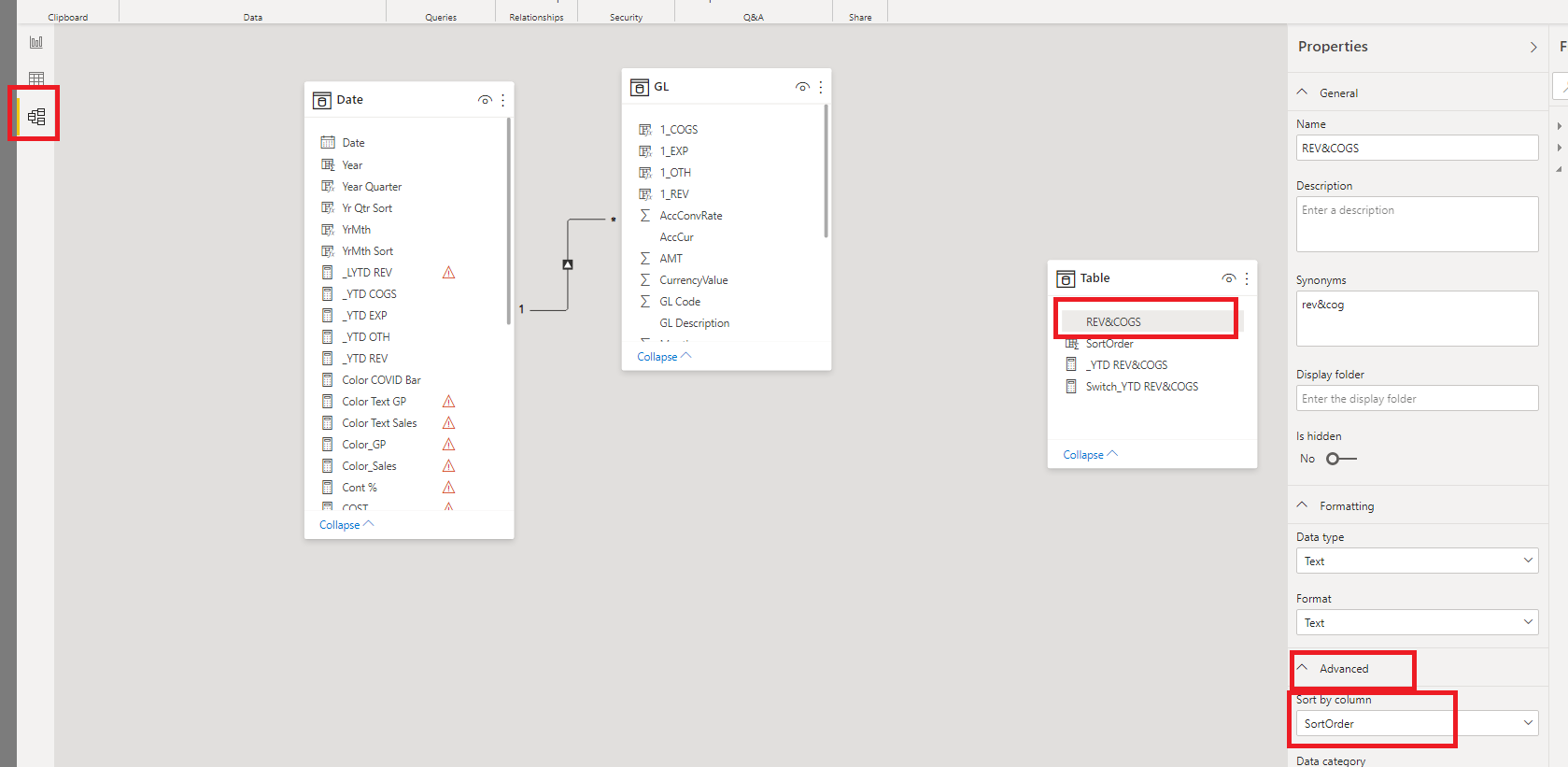This screenshot has width=1568, height=767.
Task: Collapse the Advanced section
Action: point(1302,668)
